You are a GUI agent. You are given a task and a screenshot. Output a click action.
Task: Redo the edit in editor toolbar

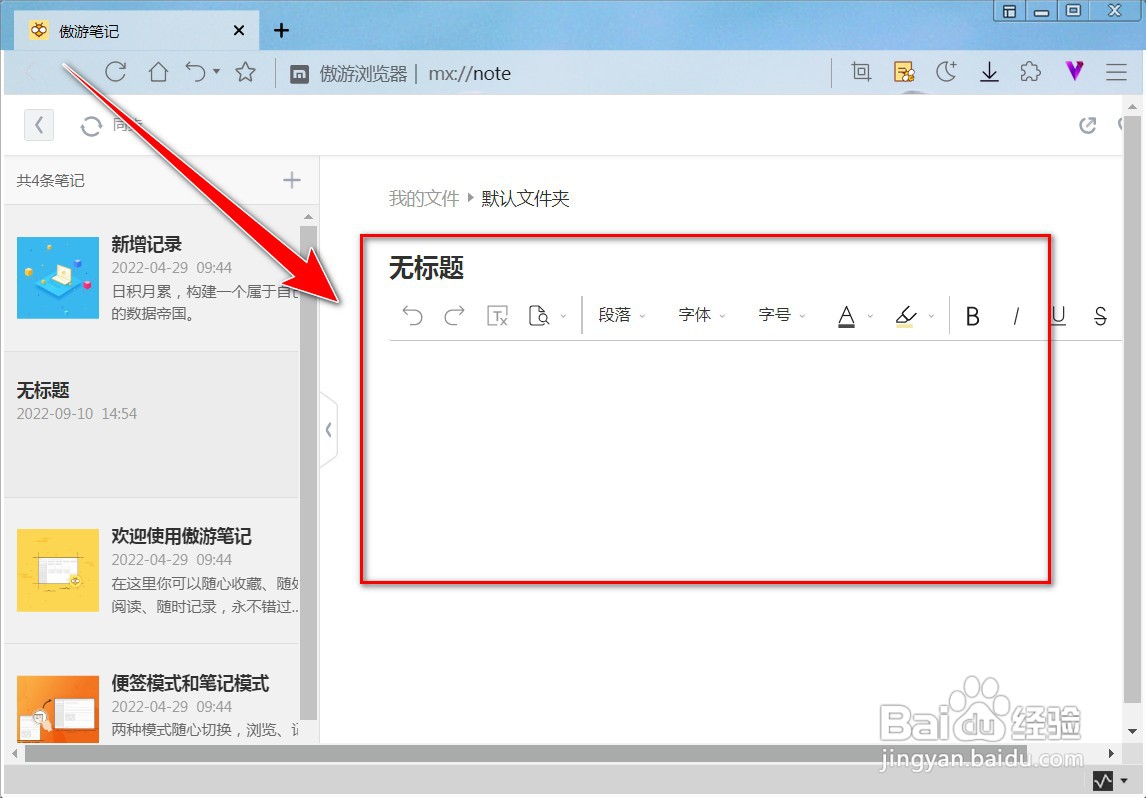455,316
